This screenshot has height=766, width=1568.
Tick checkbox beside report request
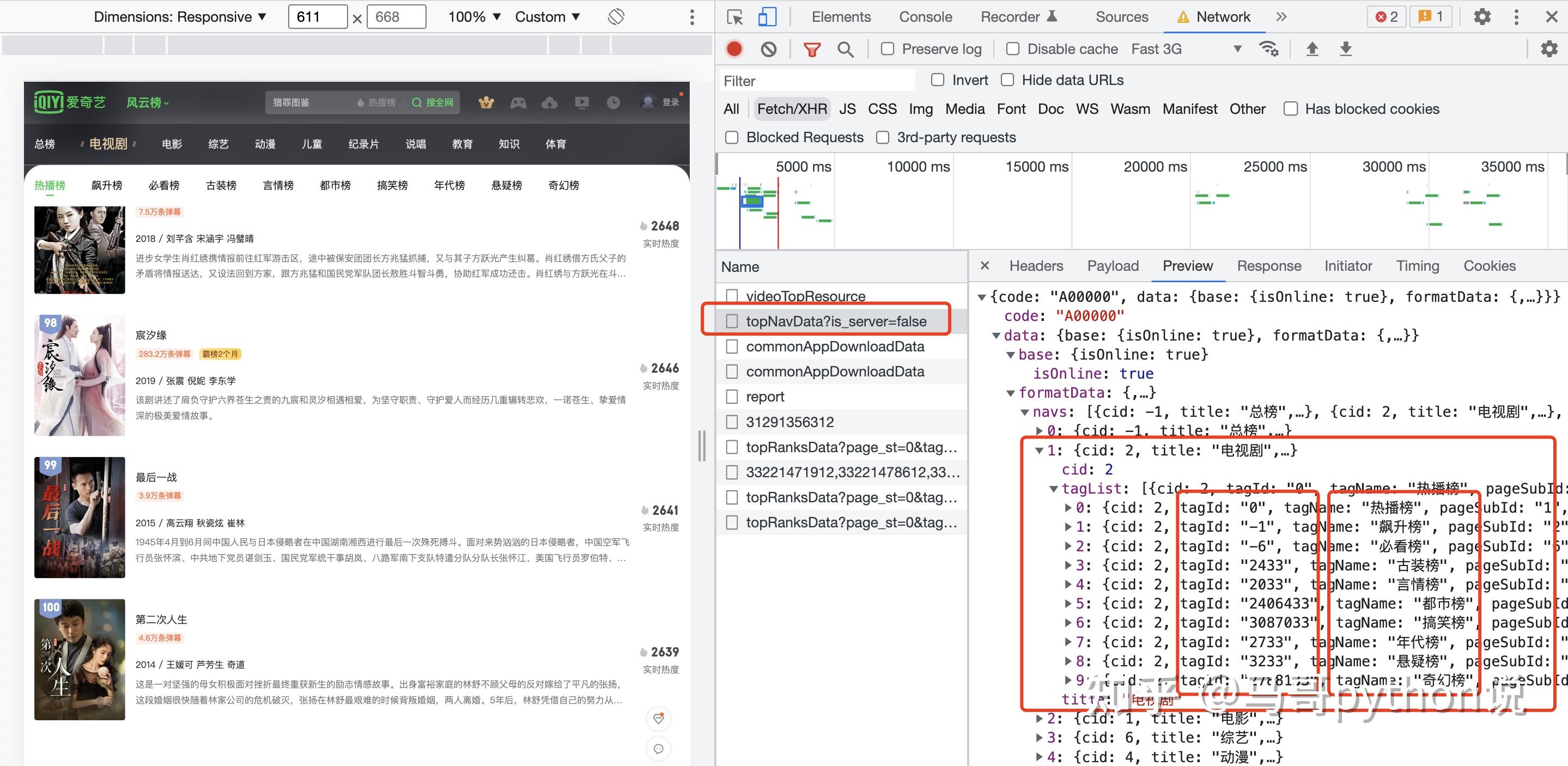click(732, 397)
